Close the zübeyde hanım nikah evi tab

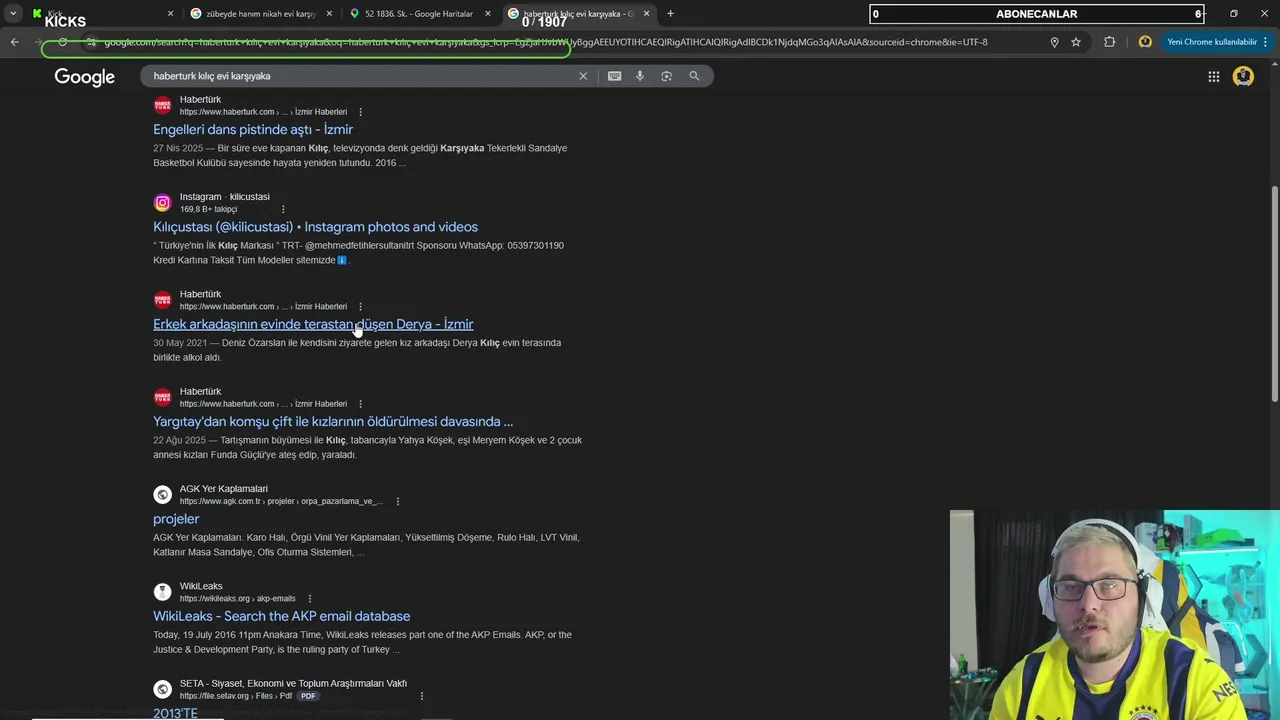pos(329,14)
